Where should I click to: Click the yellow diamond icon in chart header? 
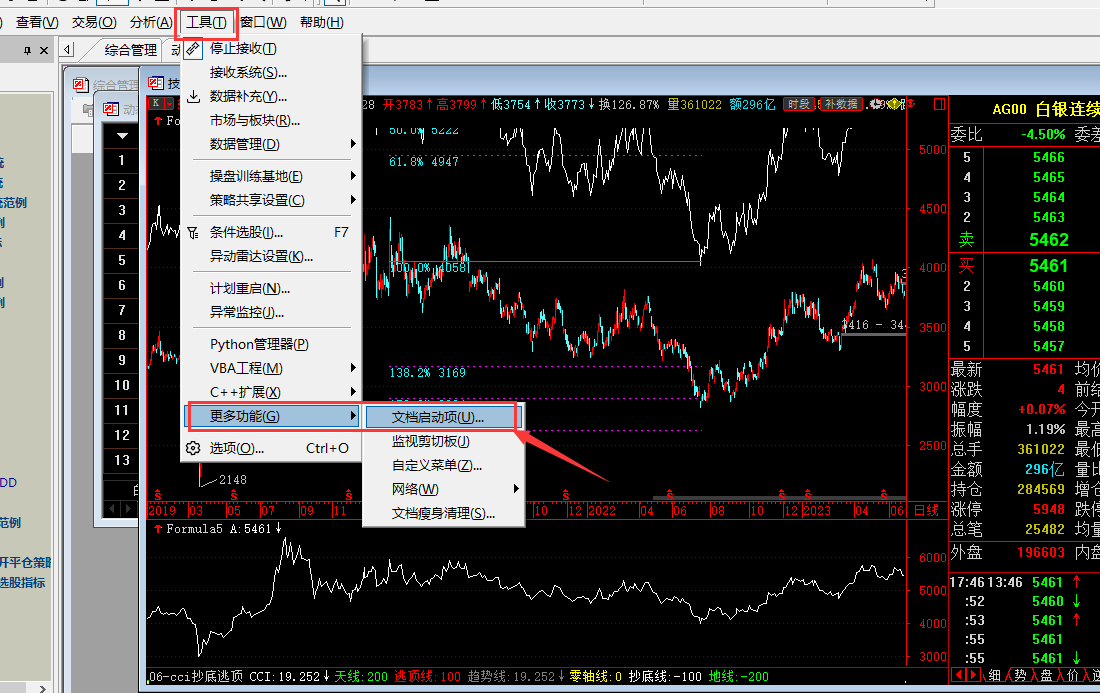tap(896, 104)
